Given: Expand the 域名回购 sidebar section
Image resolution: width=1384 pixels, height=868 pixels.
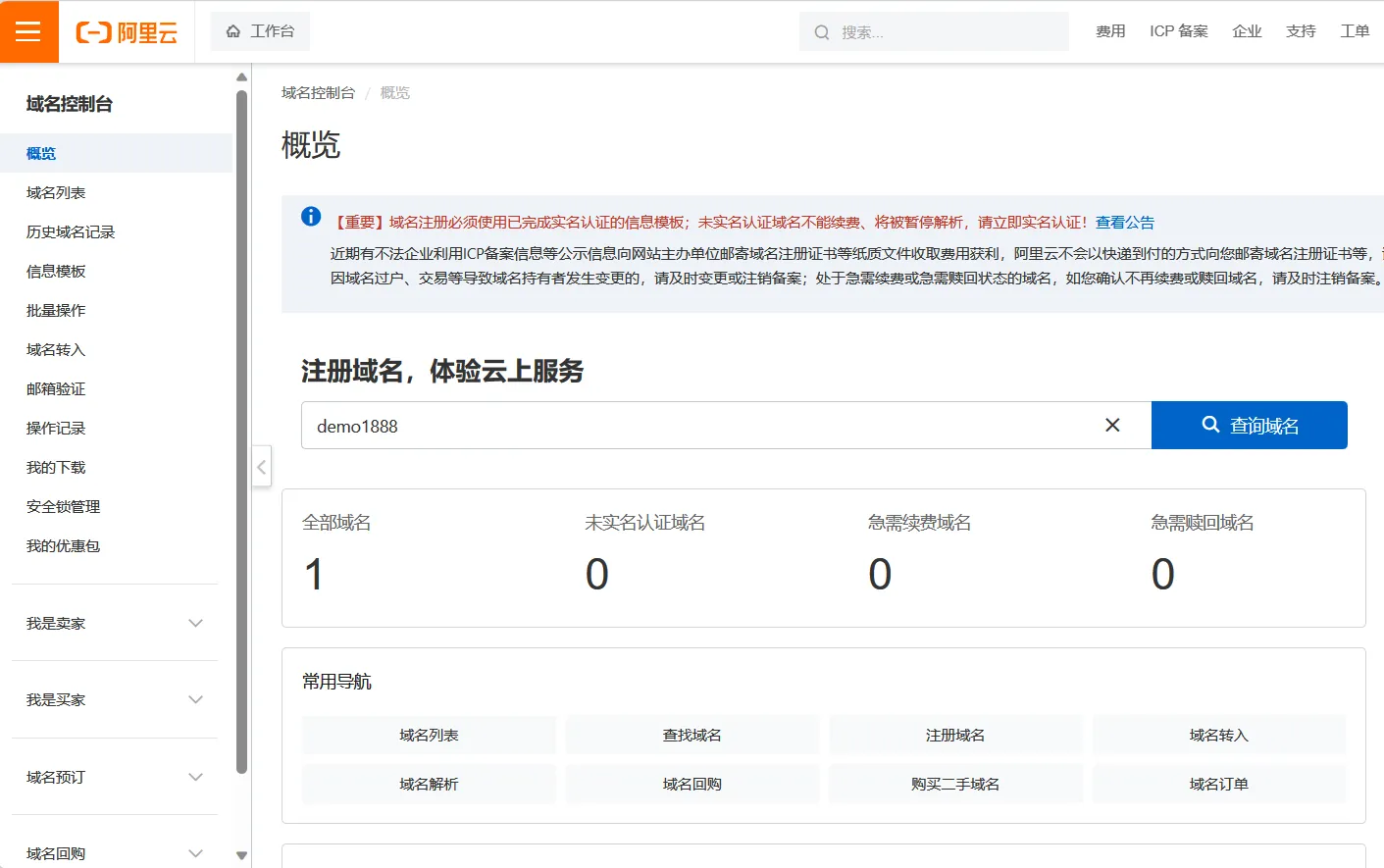Looking at the screenshot, I should click(x=195, y=853).
